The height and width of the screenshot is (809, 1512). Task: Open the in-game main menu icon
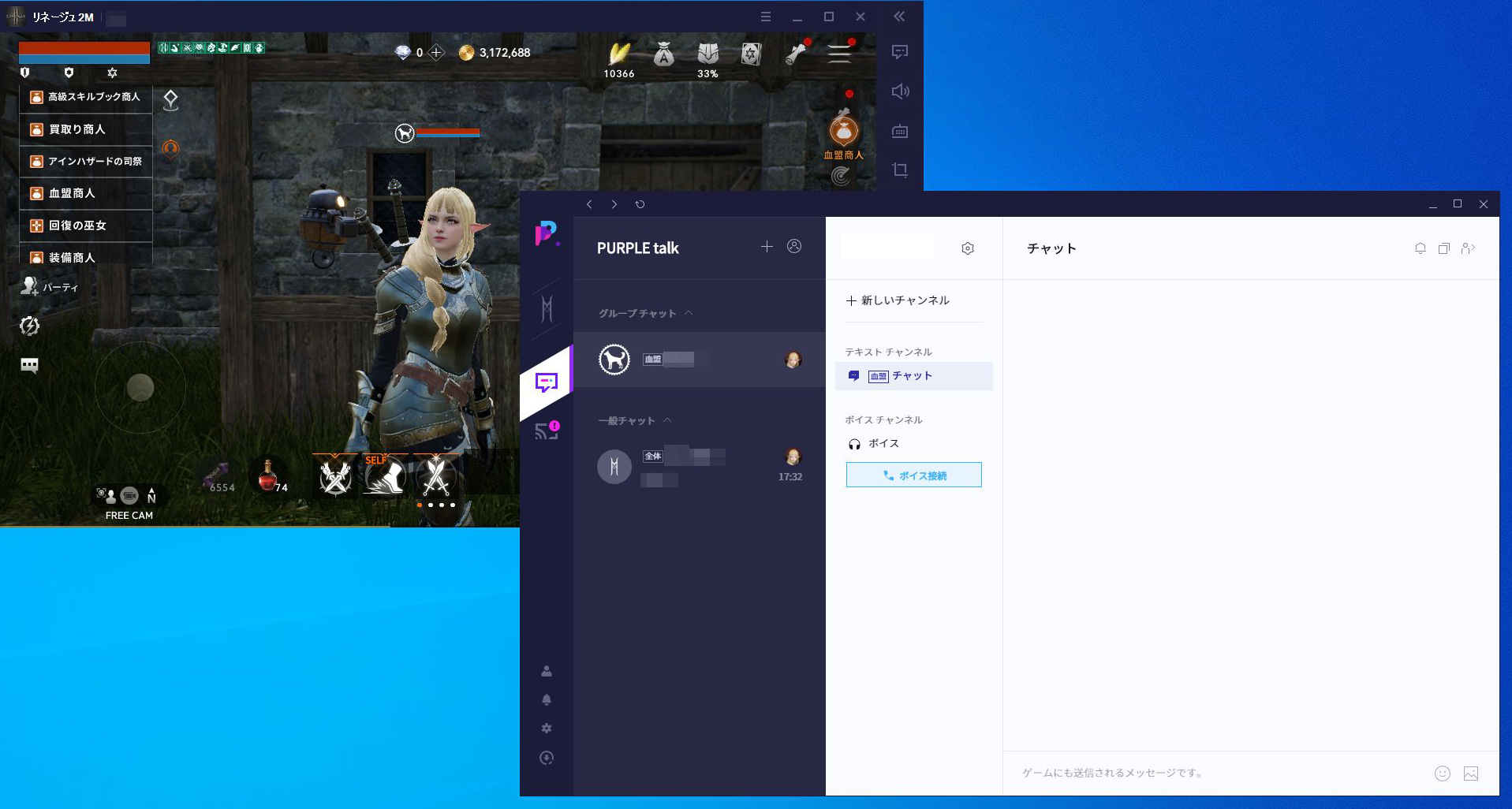[839, 54]
